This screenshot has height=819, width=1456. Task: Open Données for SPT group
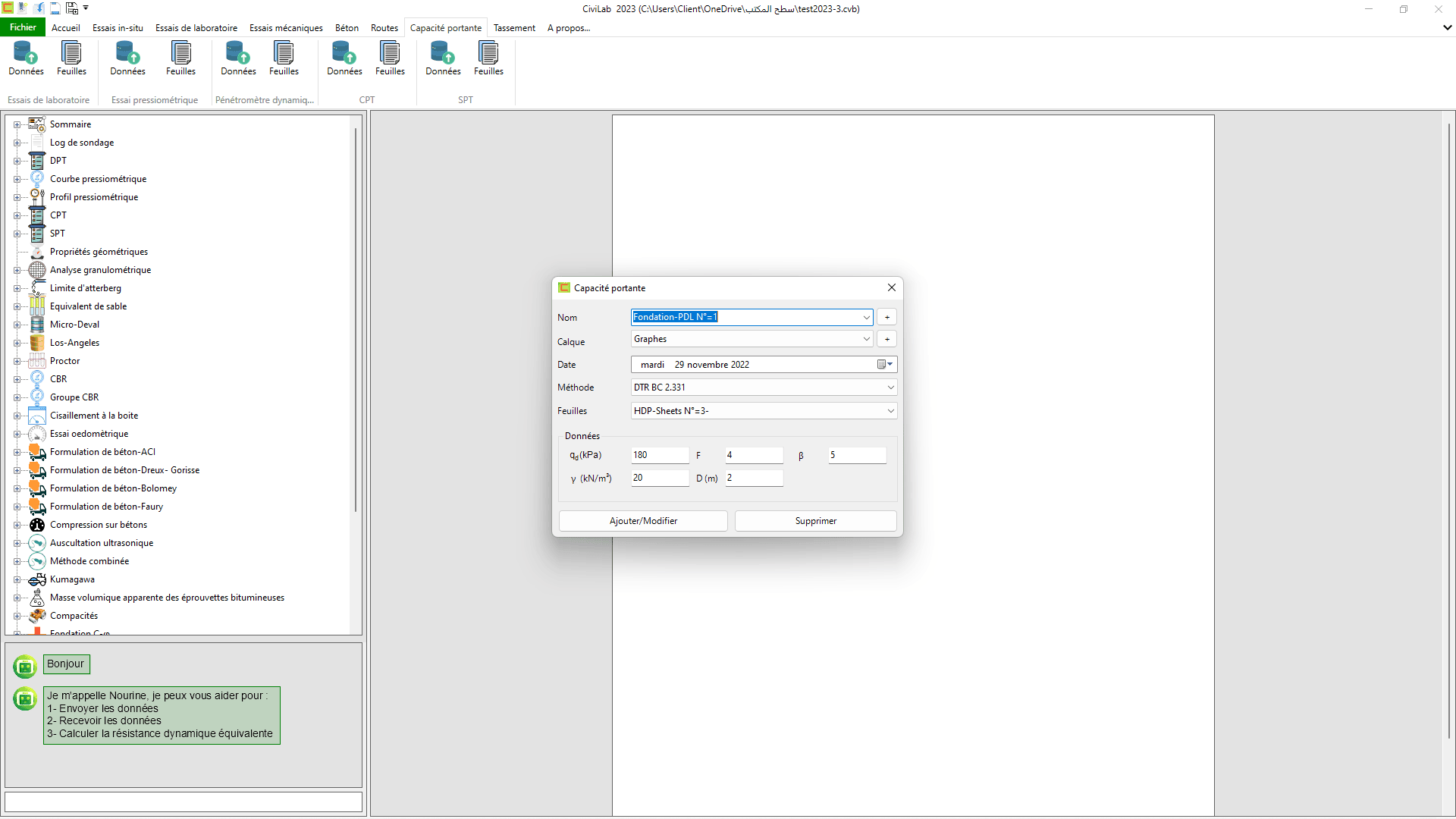(x=443, y=58)
